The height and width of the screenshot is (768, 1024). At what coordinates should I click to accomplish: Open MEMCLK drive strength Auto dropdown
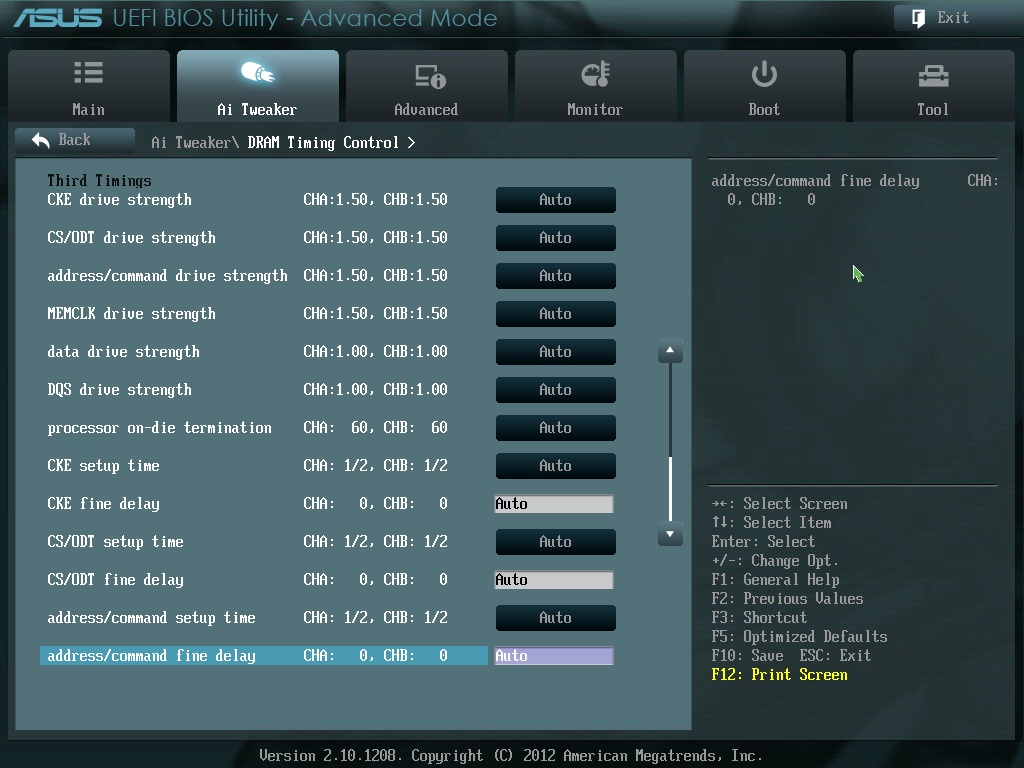556,313
